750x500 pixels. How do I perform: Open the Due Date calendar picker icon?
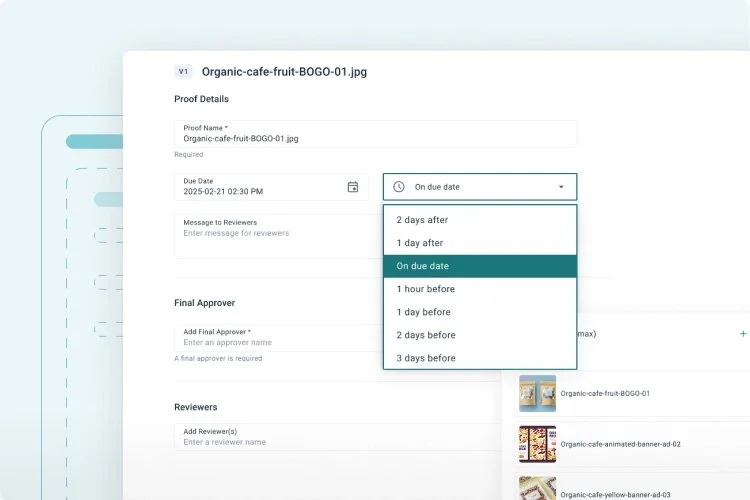click(x=353, y=187)
